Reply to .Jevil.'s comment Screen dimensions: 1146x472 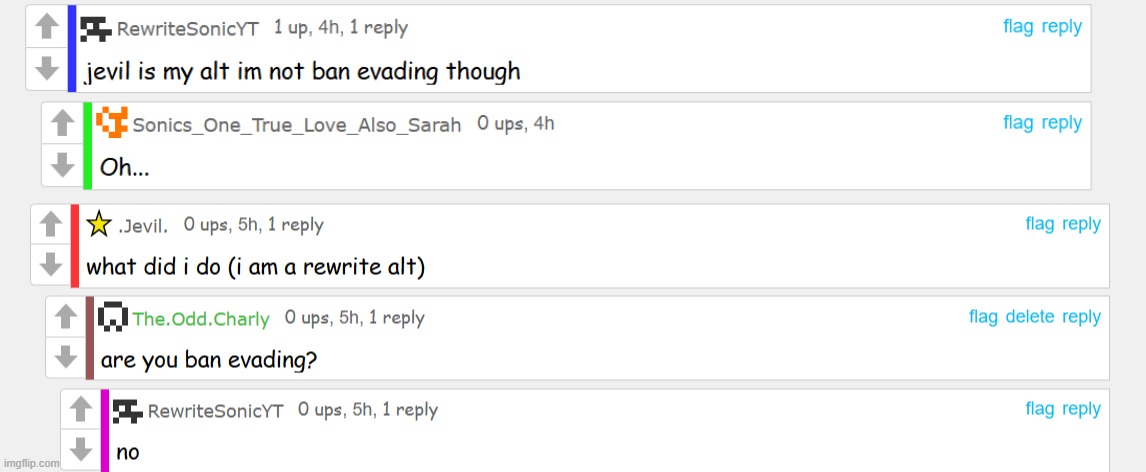[1081, 224]
